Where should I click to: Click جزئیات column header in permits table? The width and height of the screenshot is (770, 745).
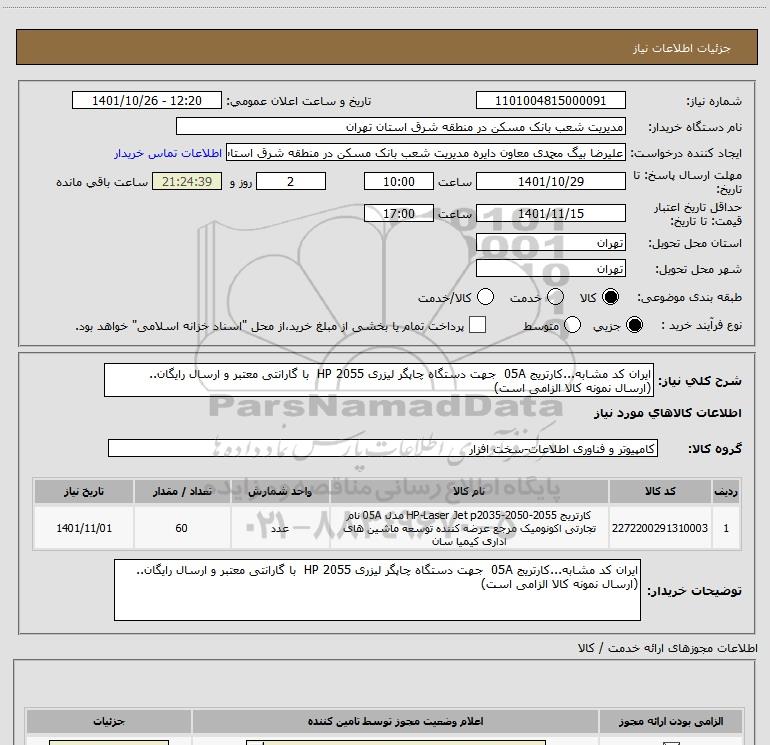coord(109,721)
